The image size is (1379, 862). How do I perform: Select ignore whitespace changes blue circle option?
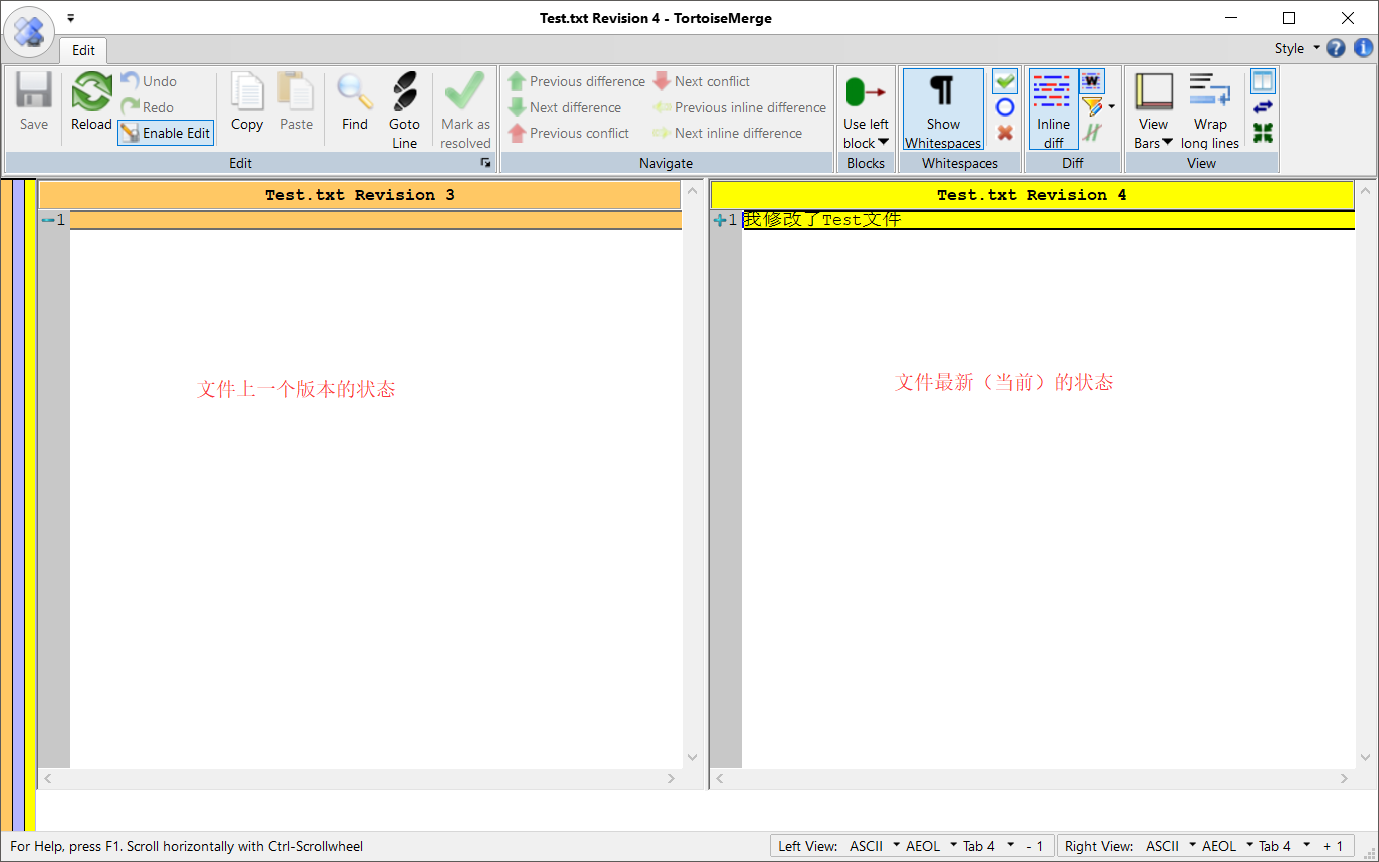coord(1005,107)
